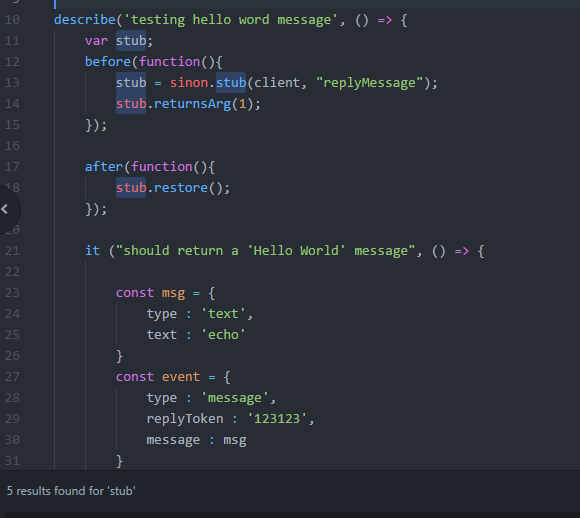This screenshot has width=580, height=518.
Task: Click the 'echo' string value
Action: (223, 334)
